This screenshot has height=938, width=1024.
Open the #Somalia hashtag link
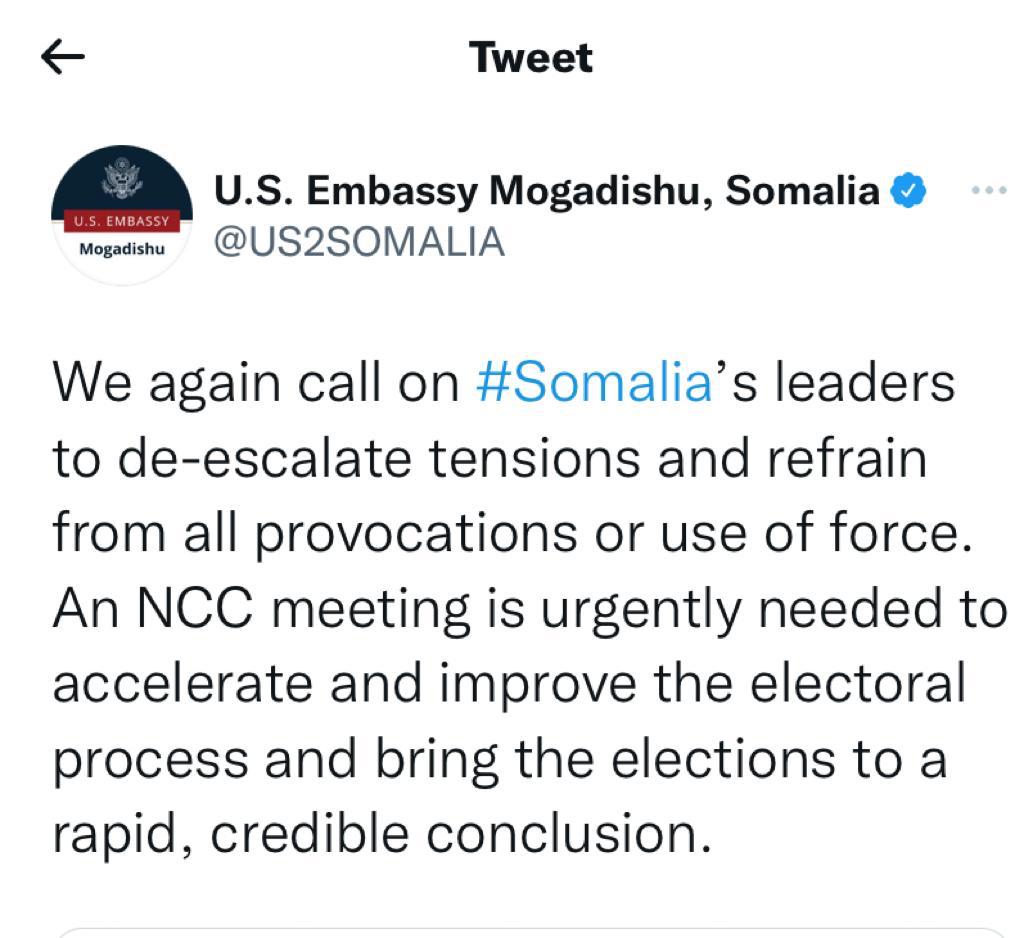point(594,383)
